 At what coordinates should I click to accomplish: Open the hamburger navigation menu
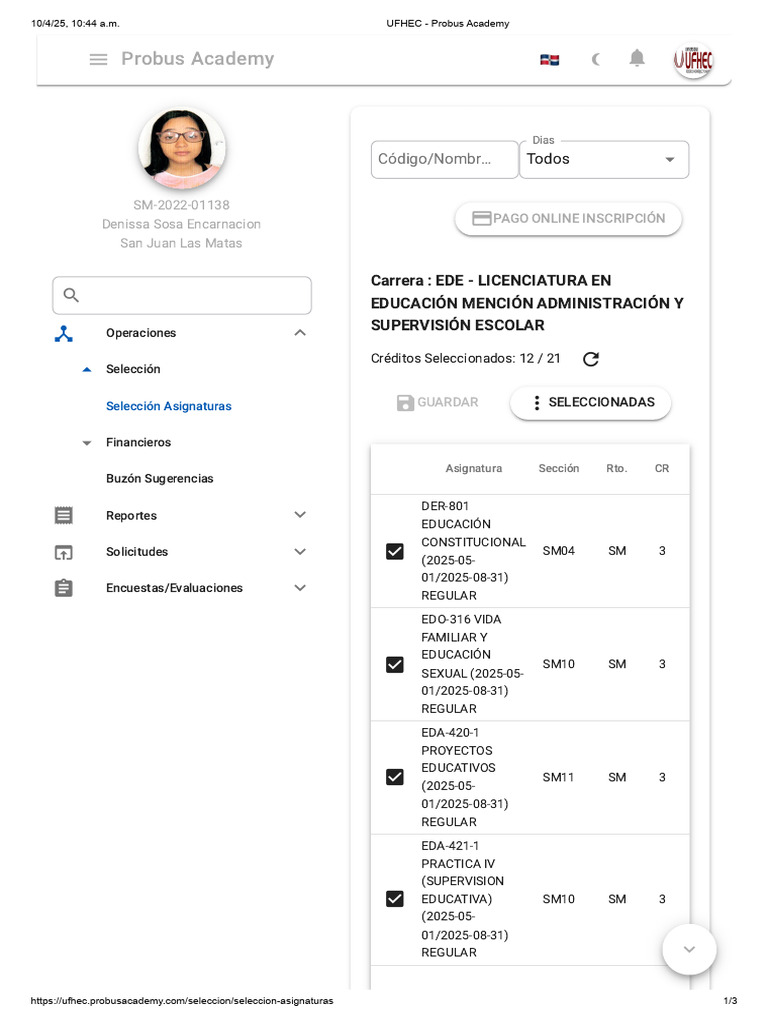coord(98,59)
